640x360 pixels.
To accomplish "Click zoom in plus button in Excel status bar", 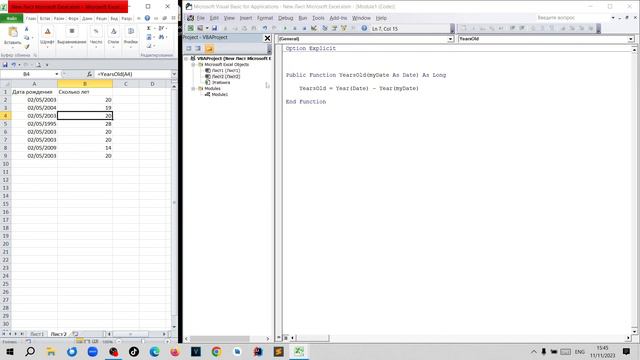I will point(167,341).
